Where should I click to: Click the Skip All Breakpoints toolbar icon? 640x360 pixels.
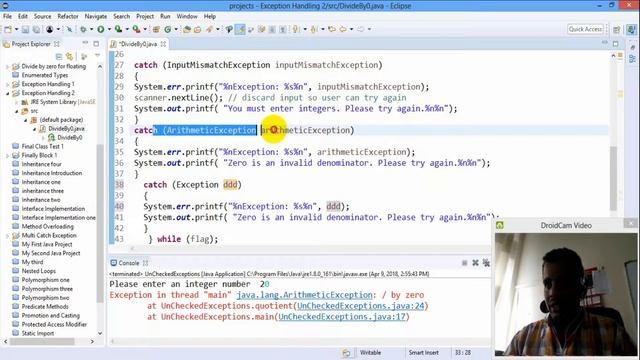(x=69, y=29)
